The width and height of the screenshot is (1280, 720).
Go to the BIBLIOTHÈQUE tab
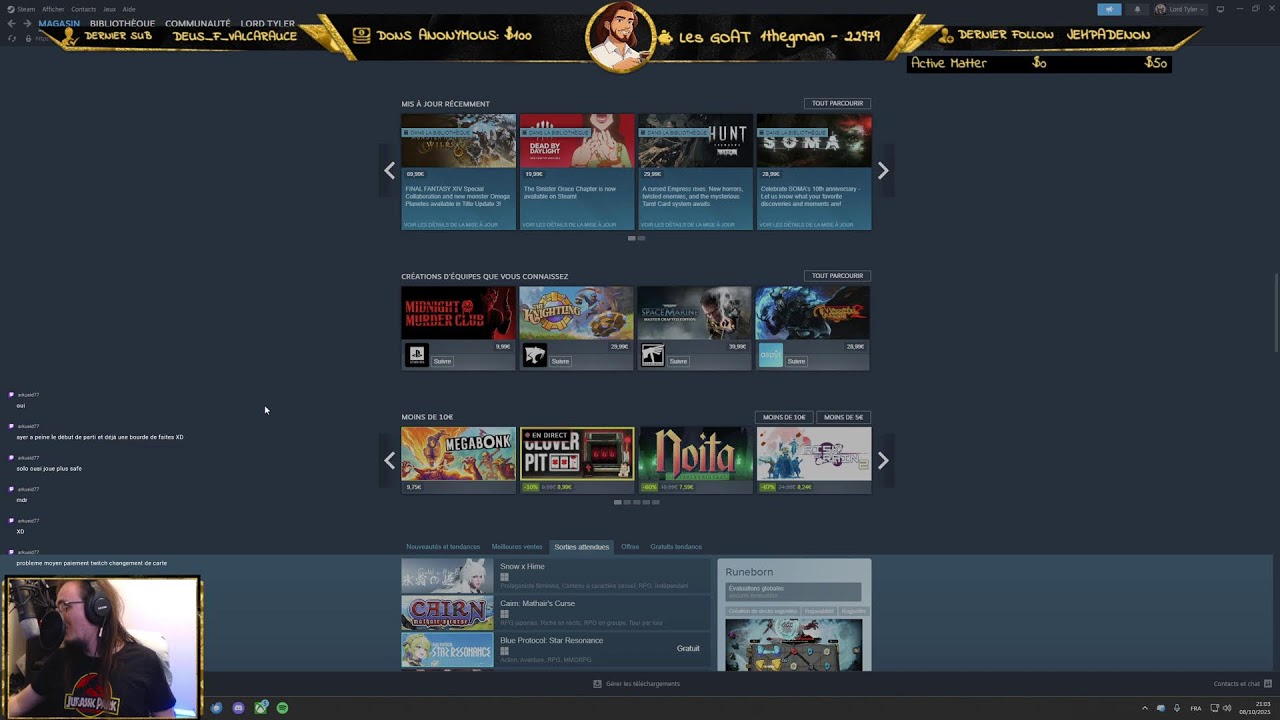[x=122, y=23]
